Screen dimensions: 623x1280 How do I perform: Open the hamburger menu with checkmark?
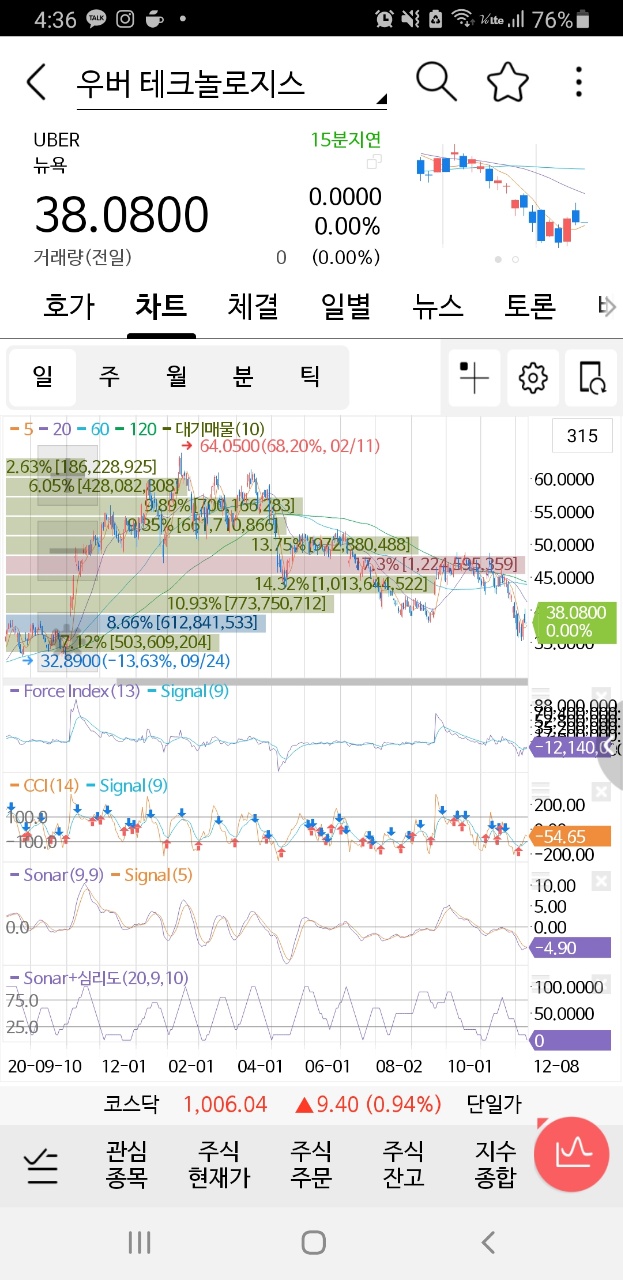42,1165
